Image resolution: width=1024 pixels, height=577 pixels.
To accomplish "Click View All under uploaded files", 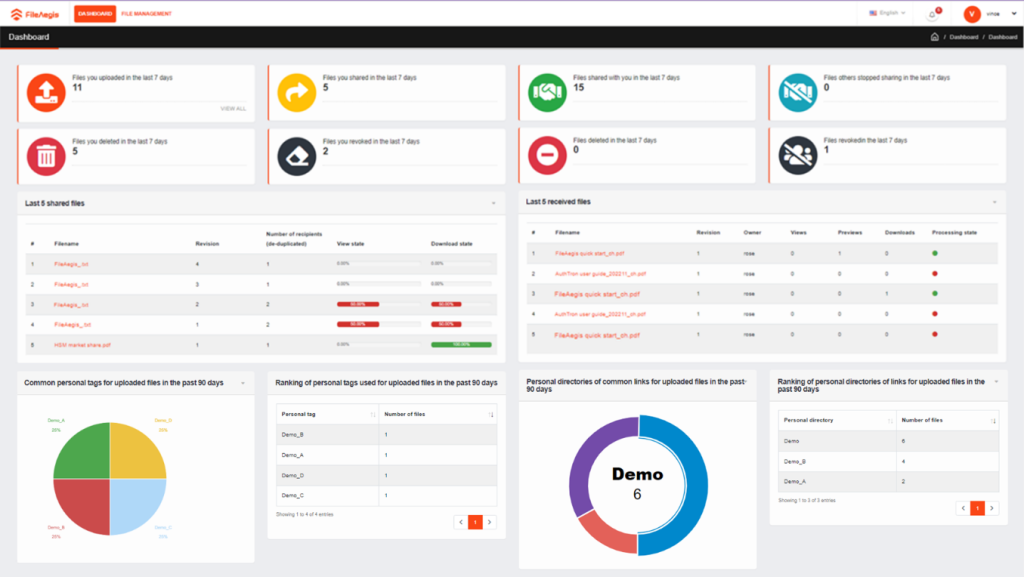I will coord(233,108).
